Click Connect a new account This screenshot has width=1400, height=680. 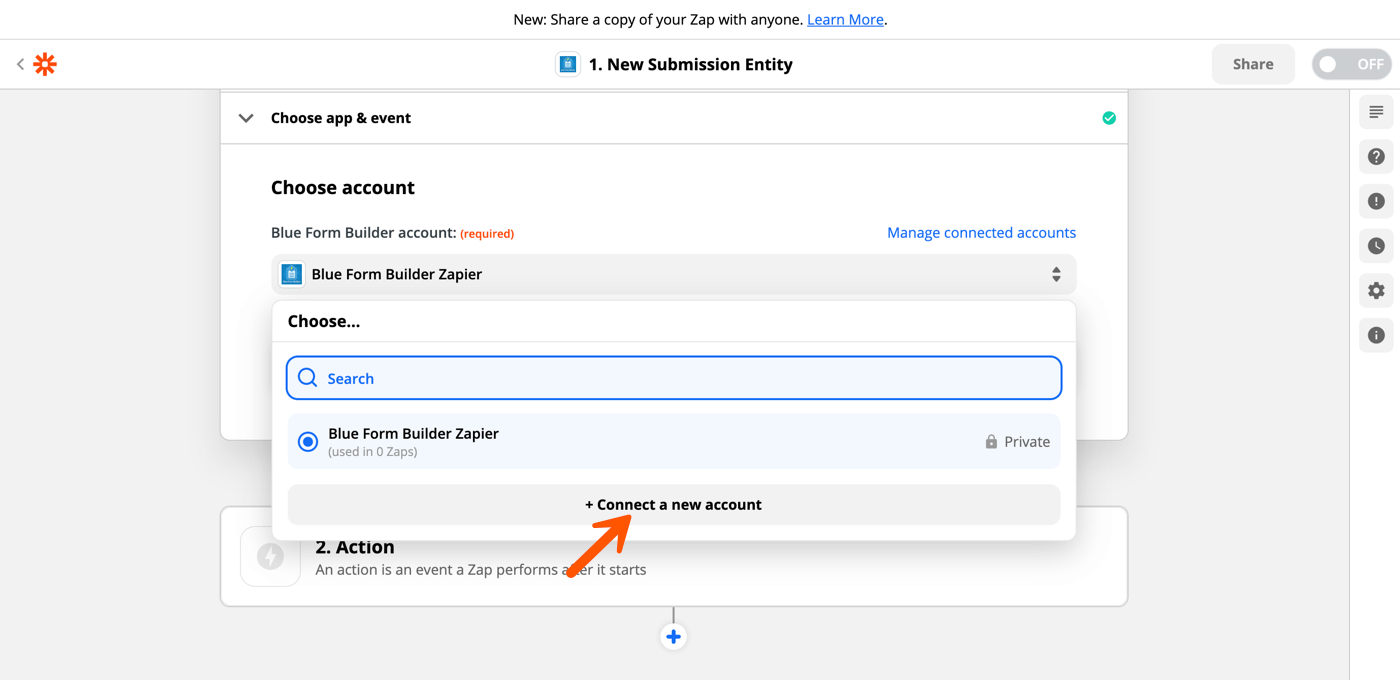click(673, 504)
